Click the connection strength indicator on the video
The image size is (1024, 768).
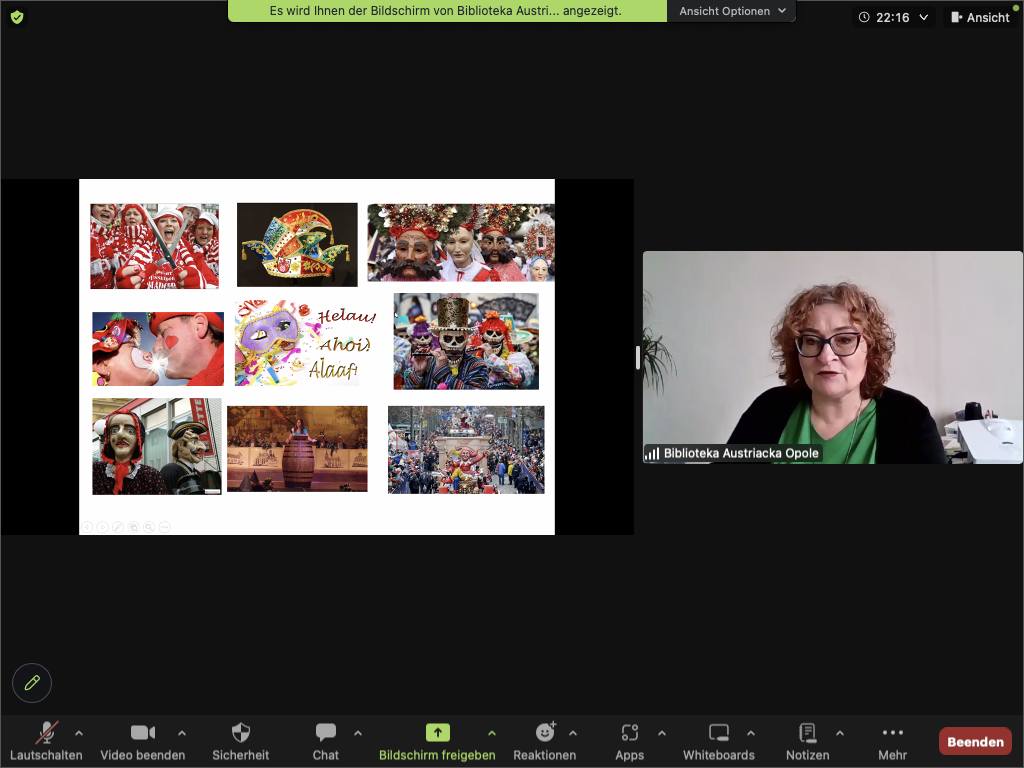(x=653, y=452)
